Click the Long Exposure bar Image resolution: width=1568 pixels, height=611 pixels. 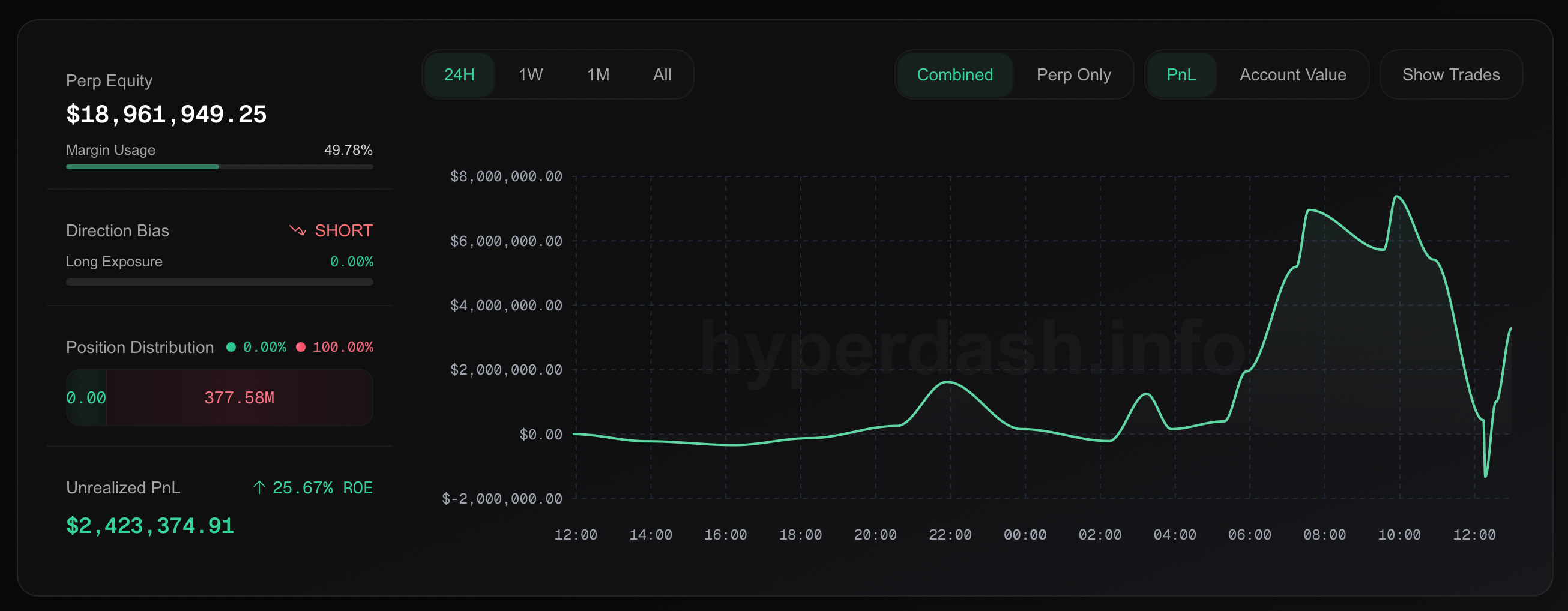[219, 281]
